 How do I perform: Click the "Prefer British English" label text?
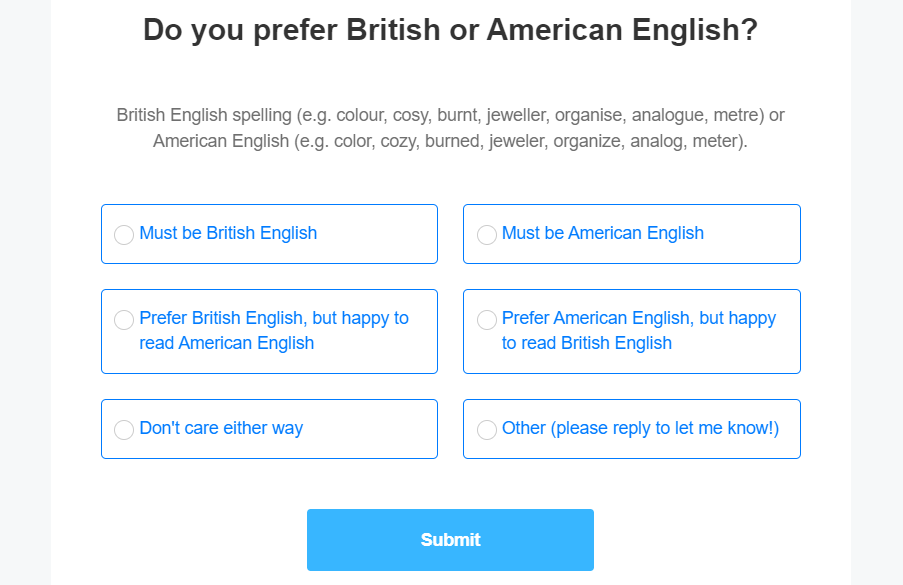point(272,331)
